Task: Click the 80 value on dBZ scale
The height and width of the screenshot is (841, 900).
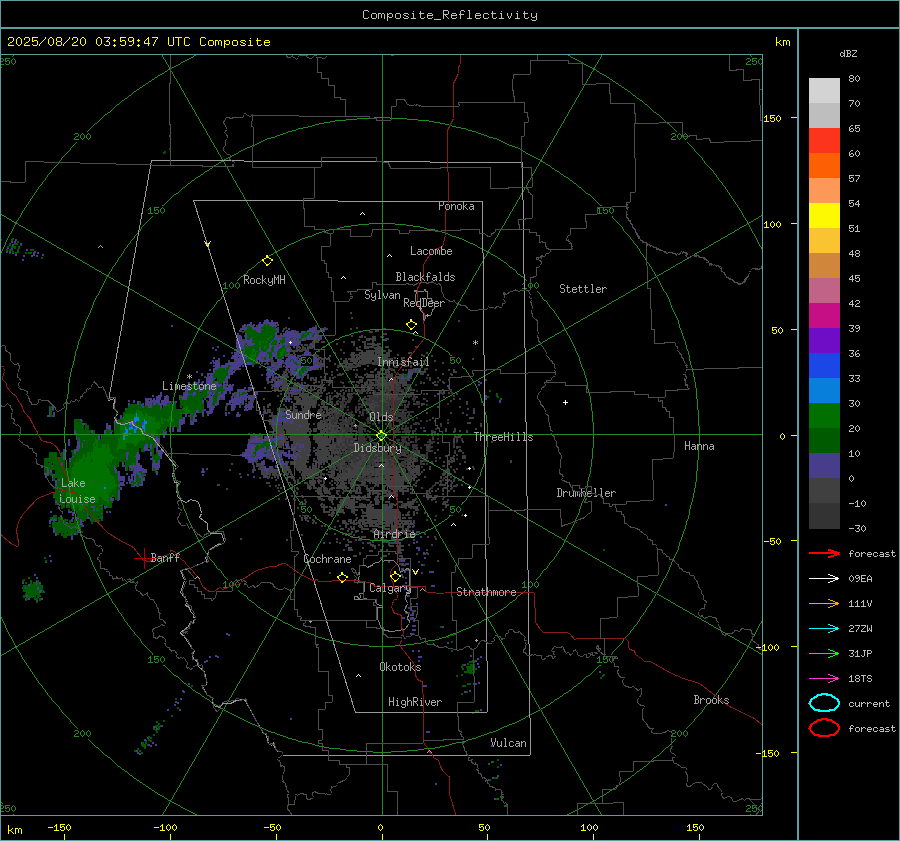Action: tap(854, 79)
